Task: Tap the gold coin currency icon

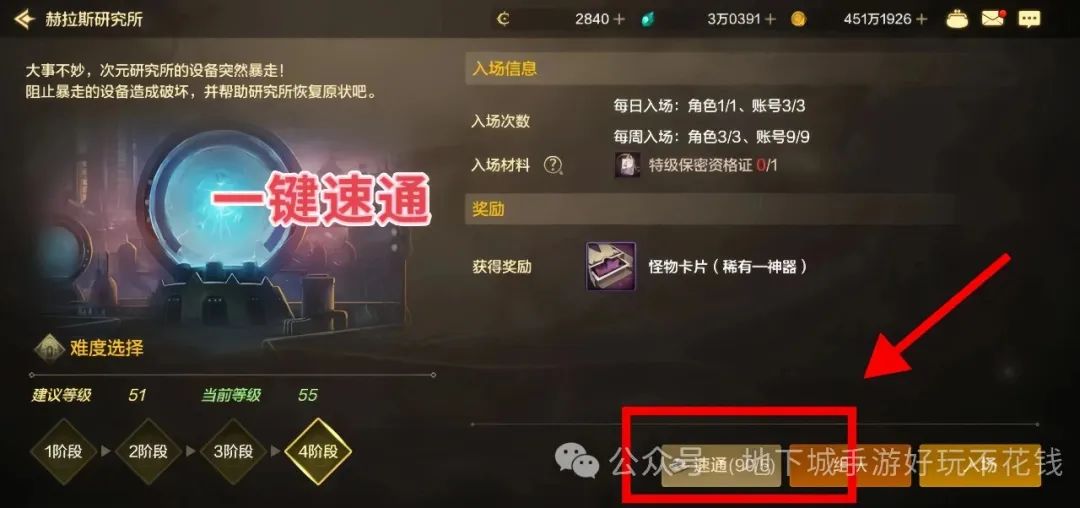Action: coord(798,19)
